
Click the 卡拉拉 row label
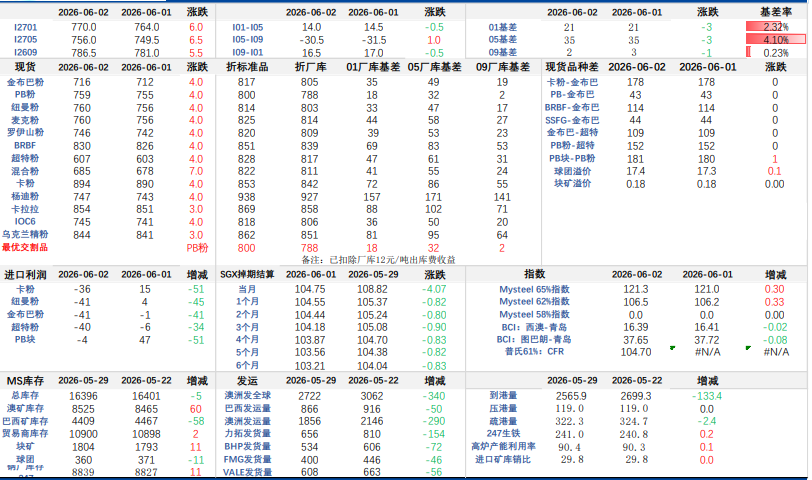pos(25,209)
